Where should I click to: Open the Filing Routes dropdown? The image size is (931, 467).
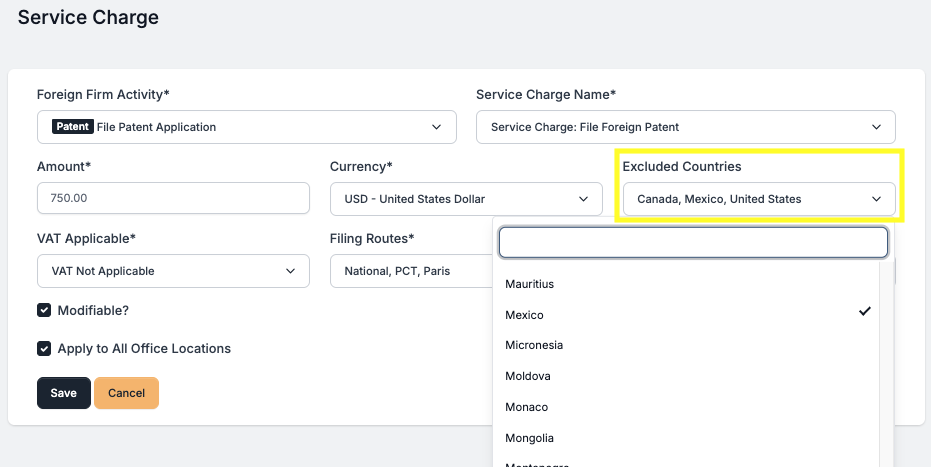(410, 271)
